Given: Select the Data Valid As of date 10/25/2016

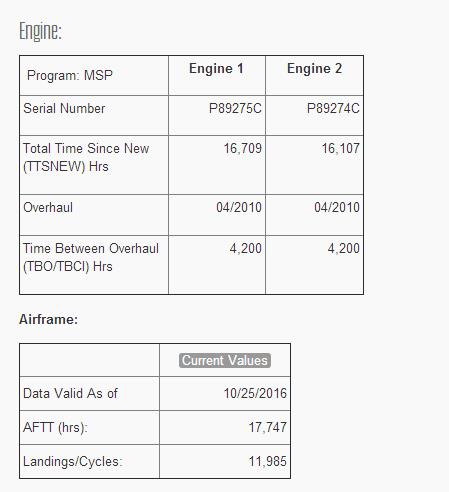Looking at the screenshot, I should click(255, 393).
